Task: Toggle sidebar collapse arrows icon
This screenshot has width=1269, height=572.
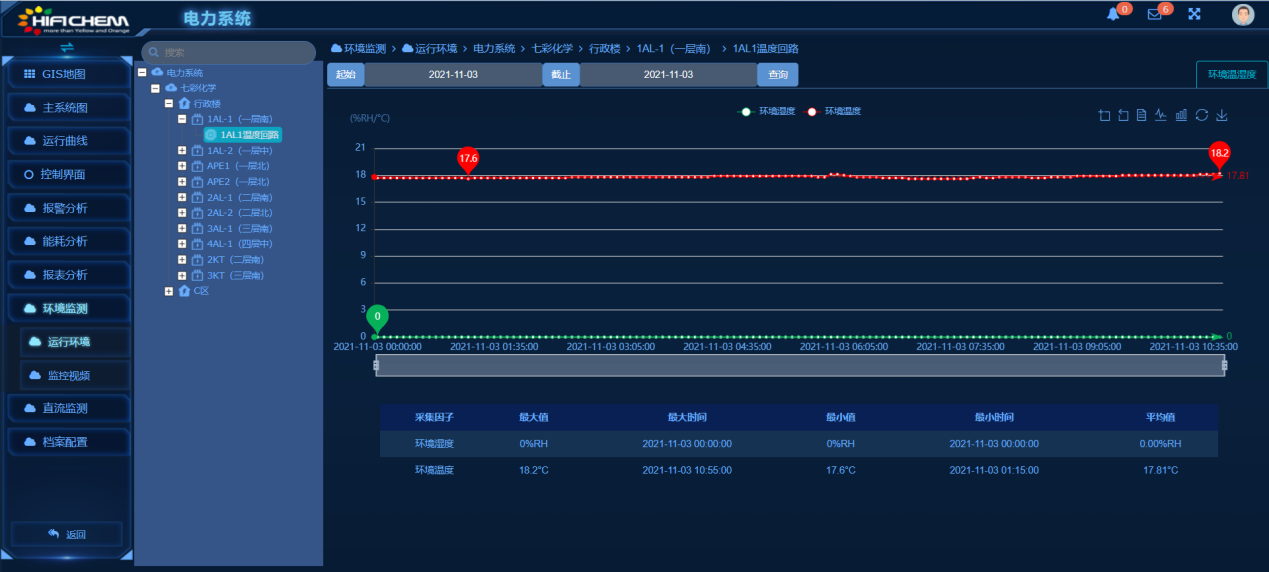Action: pyautogui.click(x=67, y=47)
